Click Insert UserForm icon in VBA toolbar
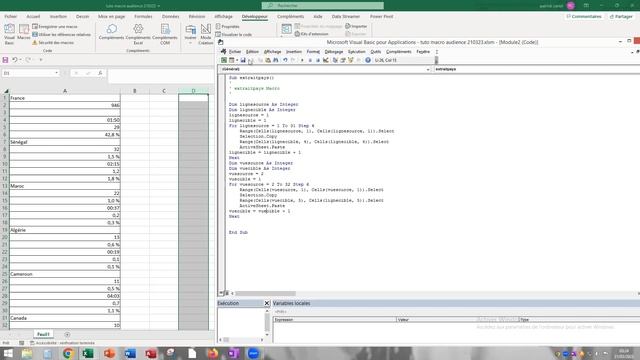 (231, 60)
